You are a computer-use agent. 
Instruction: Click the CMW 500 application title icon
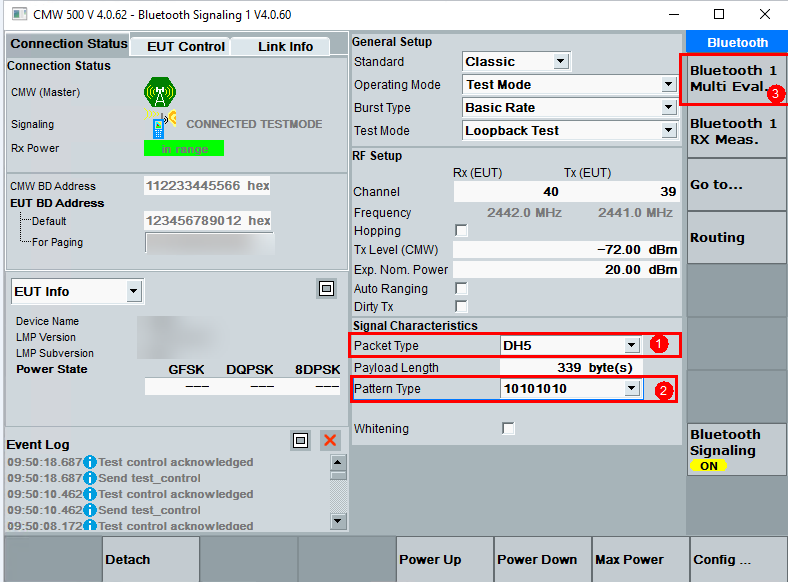click(x=19, y=14)
